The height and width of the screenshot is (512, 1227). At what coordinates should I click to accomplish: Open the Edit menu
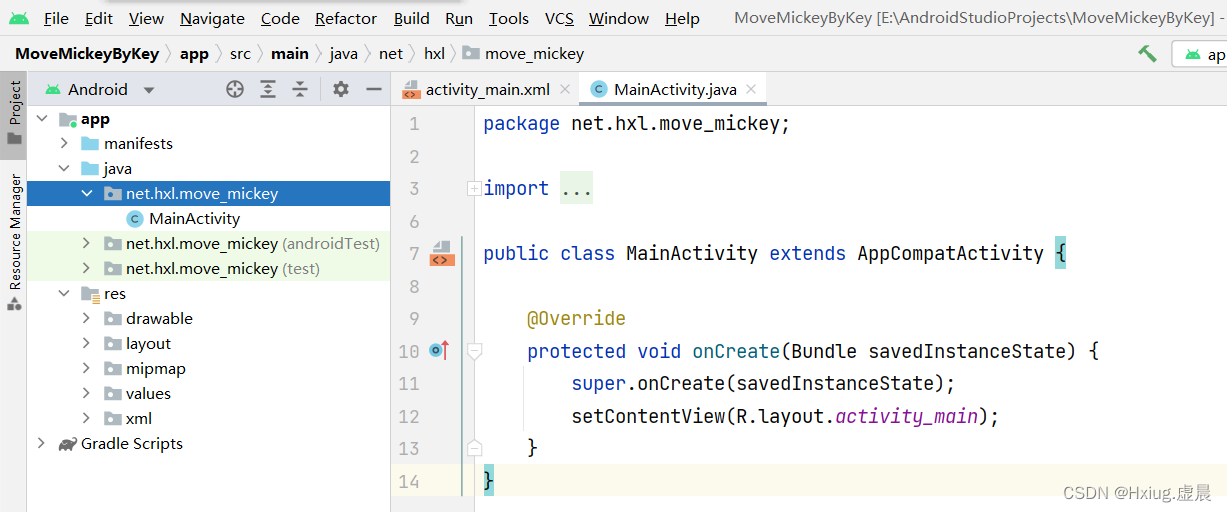98,18
